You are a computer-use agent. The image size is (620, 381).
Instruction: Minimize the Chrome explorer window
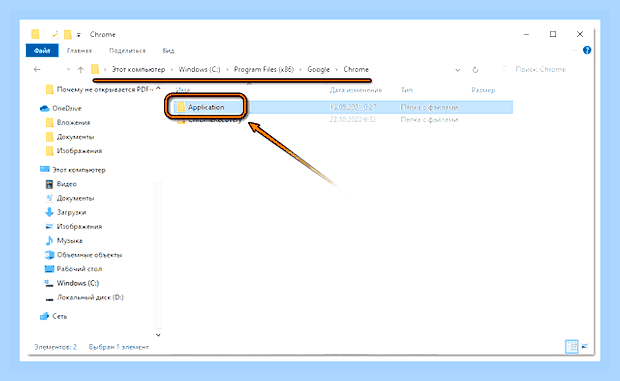[526, 34]
